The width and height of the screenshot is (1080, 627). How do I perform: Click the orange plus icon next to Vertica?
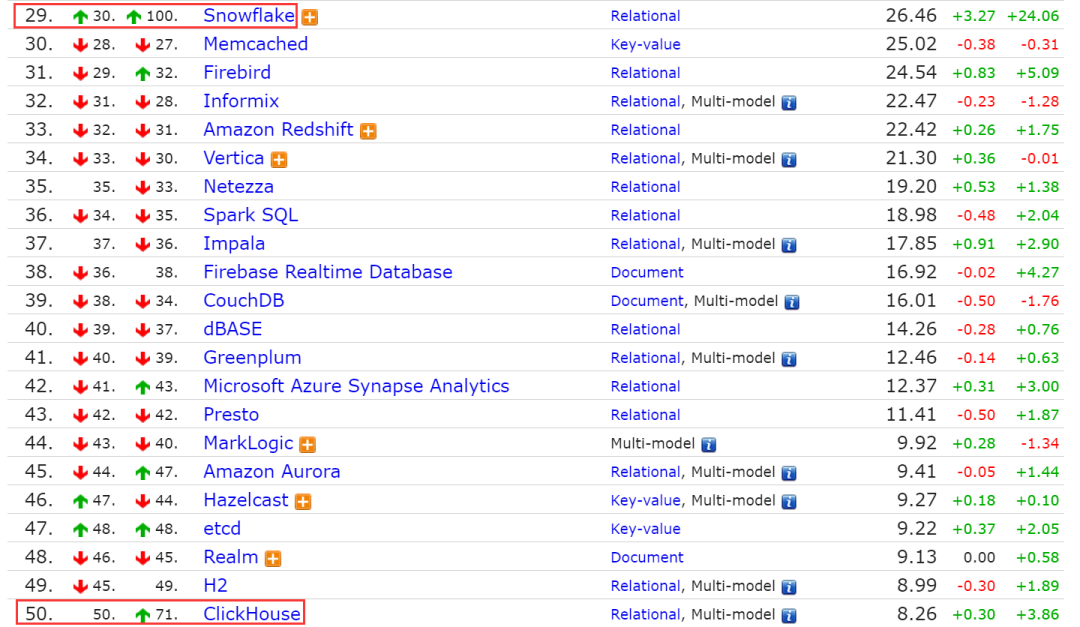pyautogui.click(x=279, y=160)
